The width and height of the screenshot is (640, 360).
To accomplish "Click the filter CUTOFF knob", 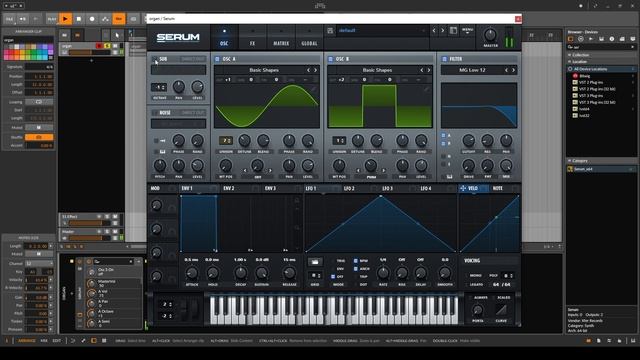I will click(469, 140).
